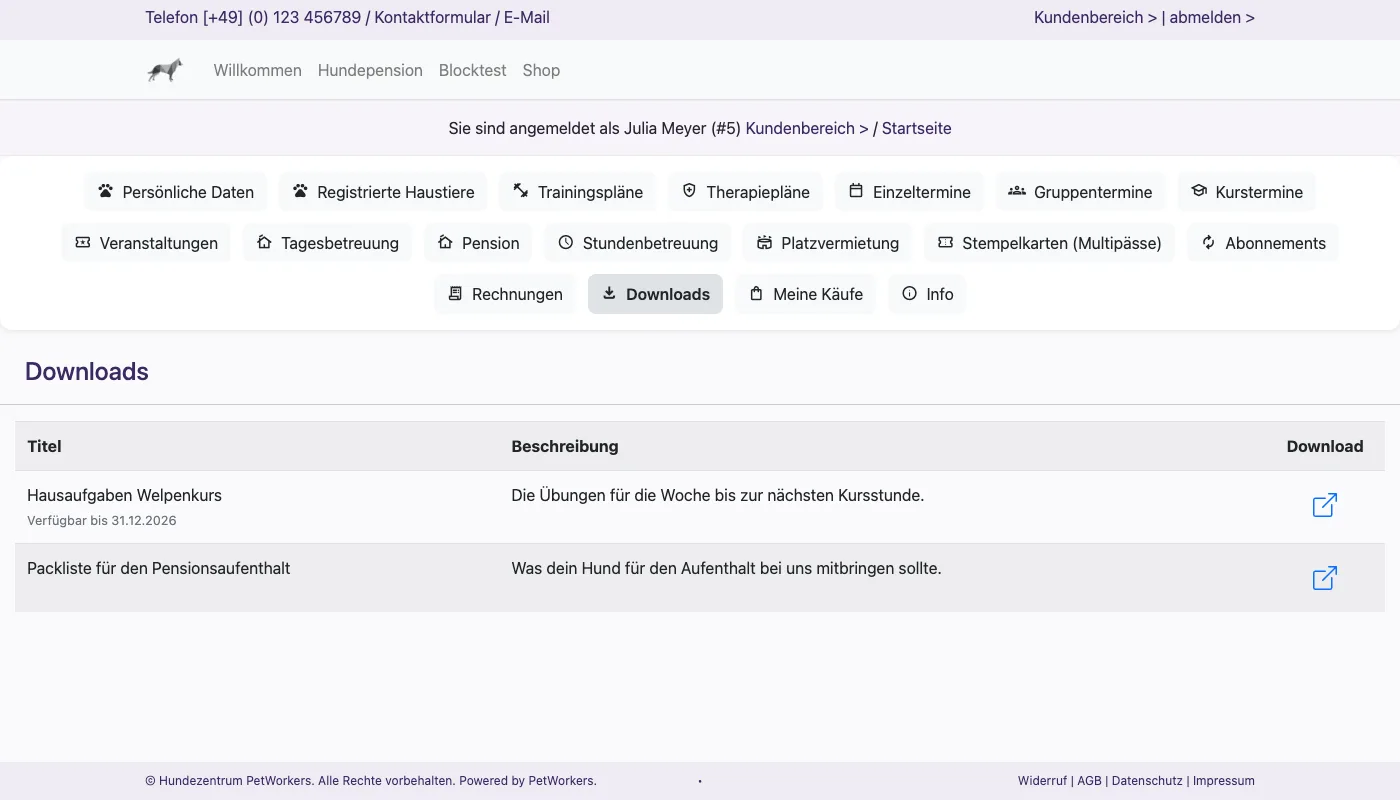
Task: Open Kundenbereich link in top right
Action: pos(1095,17)
